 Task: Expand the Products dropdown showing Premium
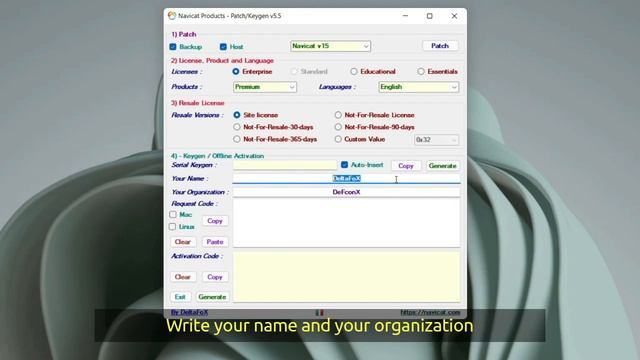pyautogui.click(x=265, y=87)
